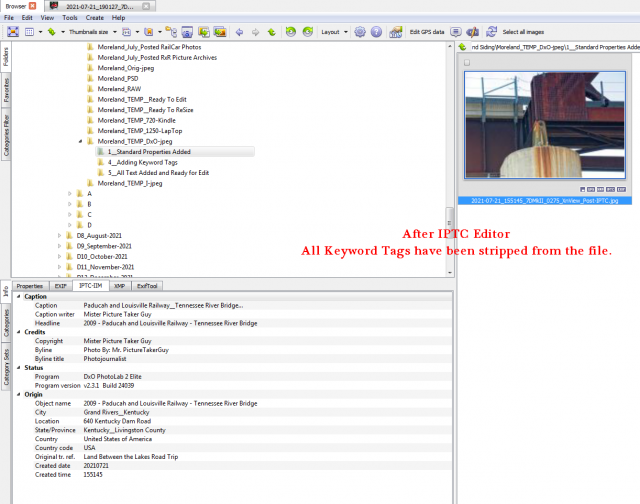640x504 pixels.
Task: Open the Edit menu
Action: (x=27, y=18)
